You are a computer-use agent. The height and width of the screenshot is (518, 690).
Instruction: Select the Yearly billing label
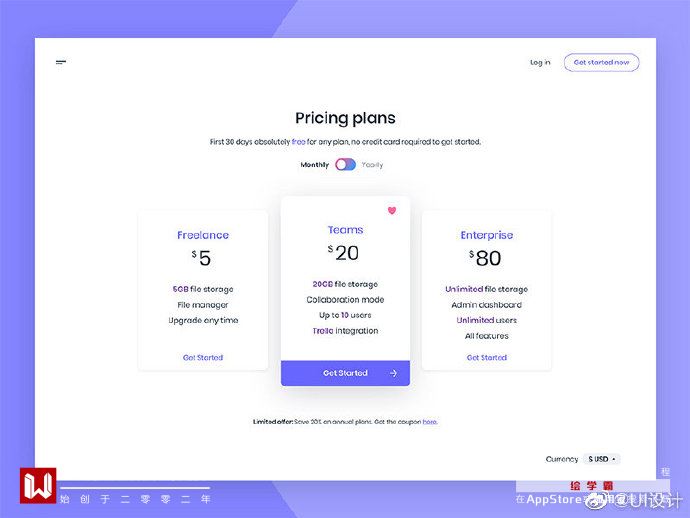pos(372,165)
